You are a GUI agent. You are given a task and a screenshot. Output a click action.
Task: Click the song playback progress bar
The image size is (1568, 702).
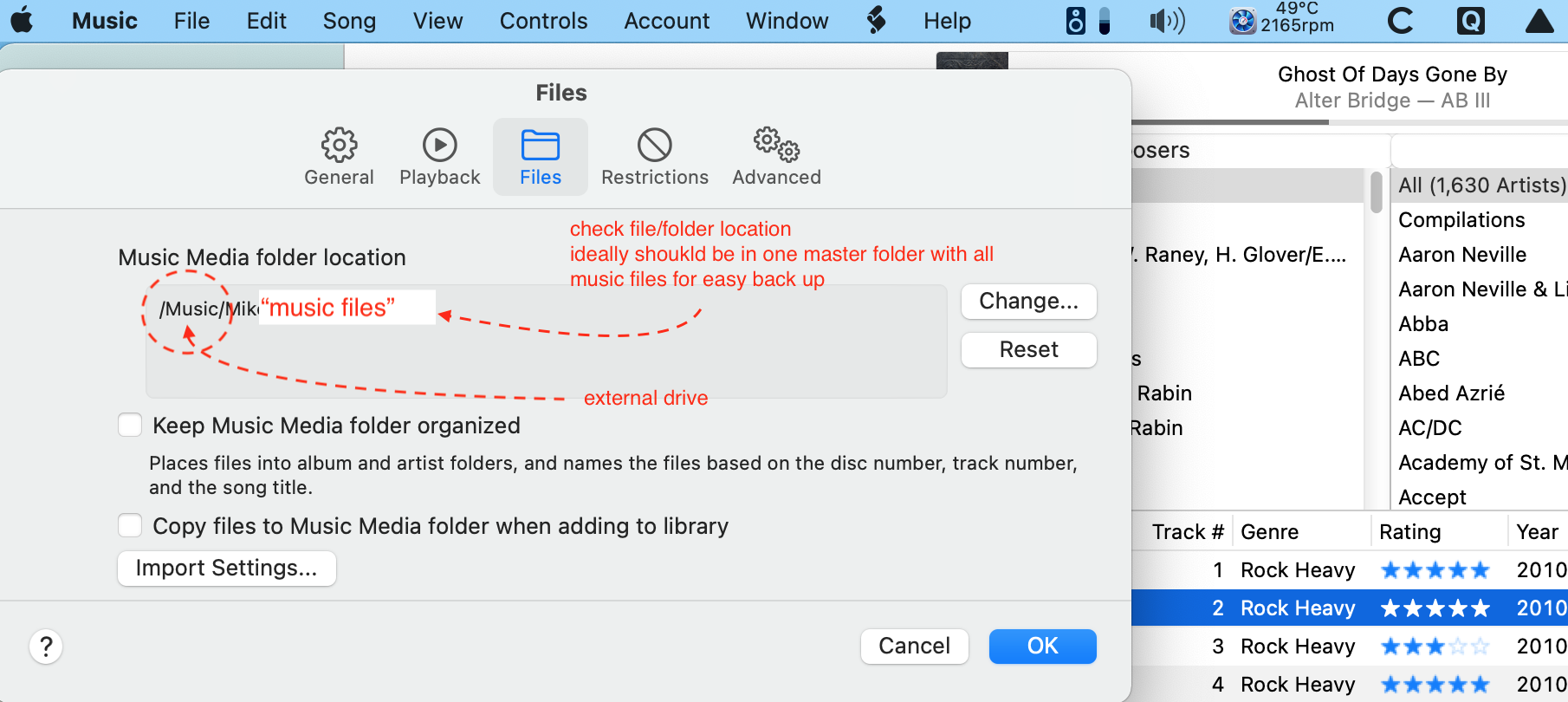(1350, 122)
